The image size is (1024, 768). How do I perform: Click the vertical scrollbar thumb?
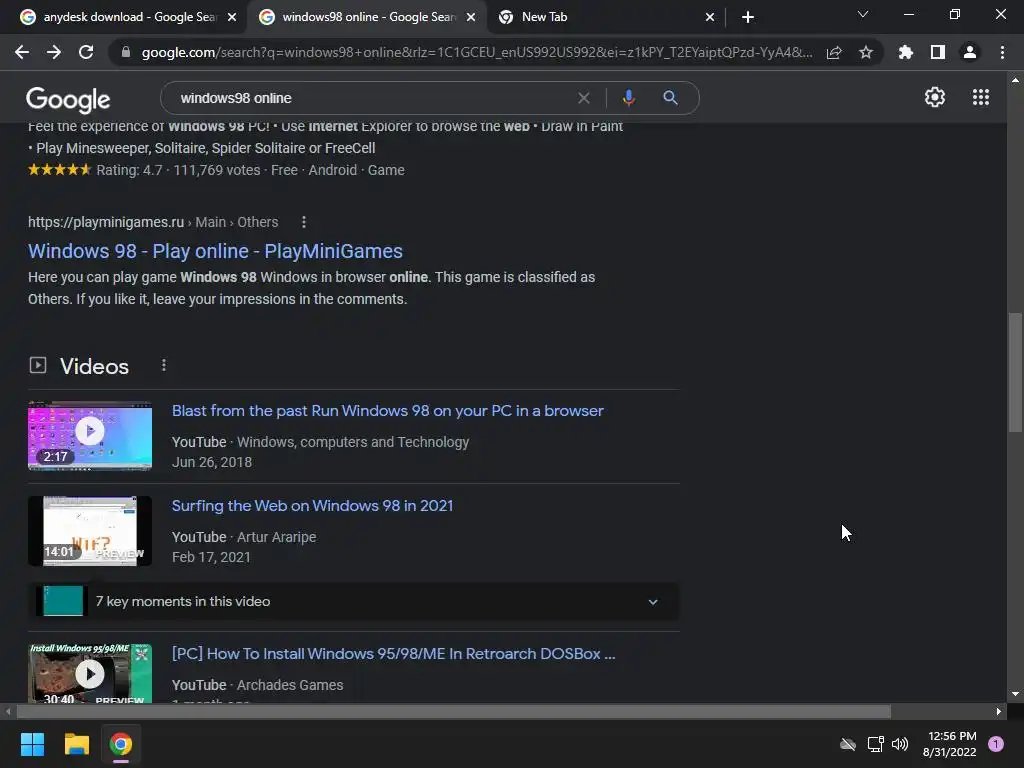[x=1014, y=372]
